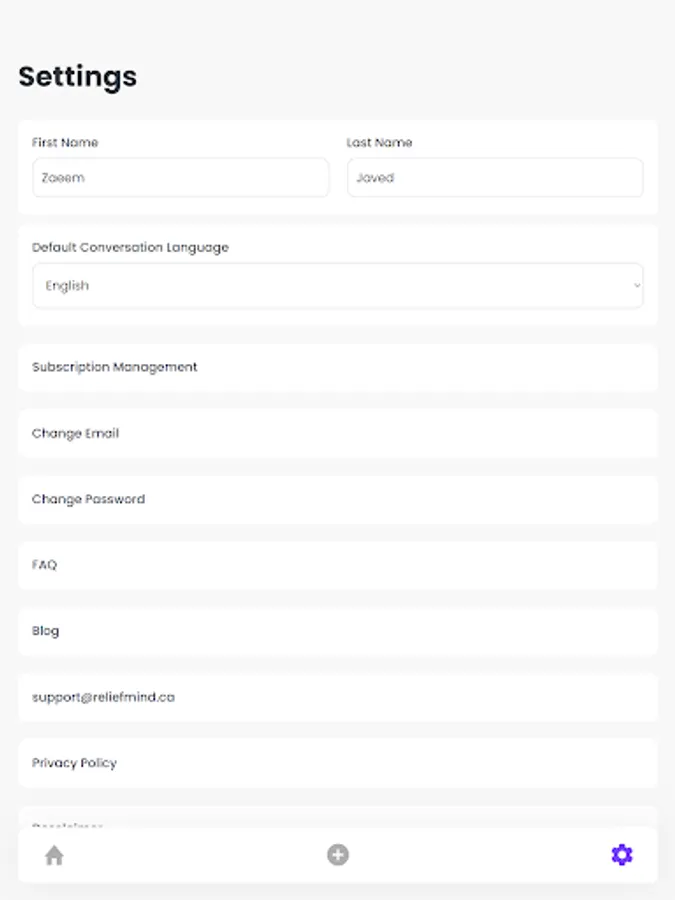
Task: Tap the support@reliefmind.ca email link
Action: (x=104, y=697)
